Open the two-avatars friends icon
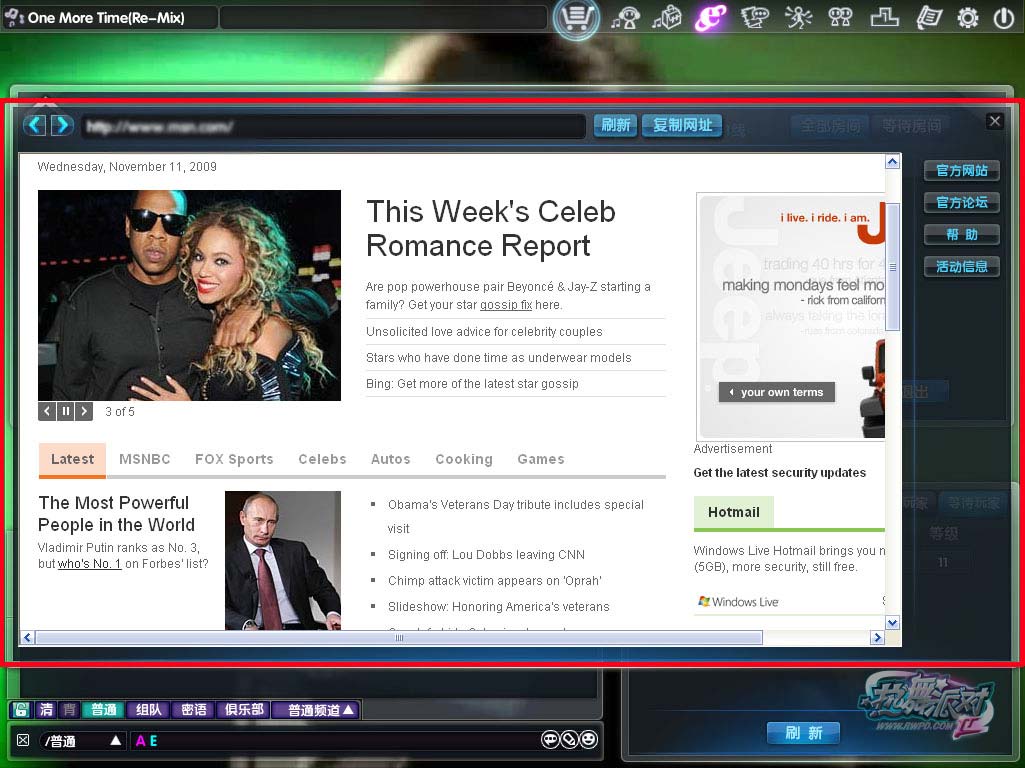 coord(841,18)
